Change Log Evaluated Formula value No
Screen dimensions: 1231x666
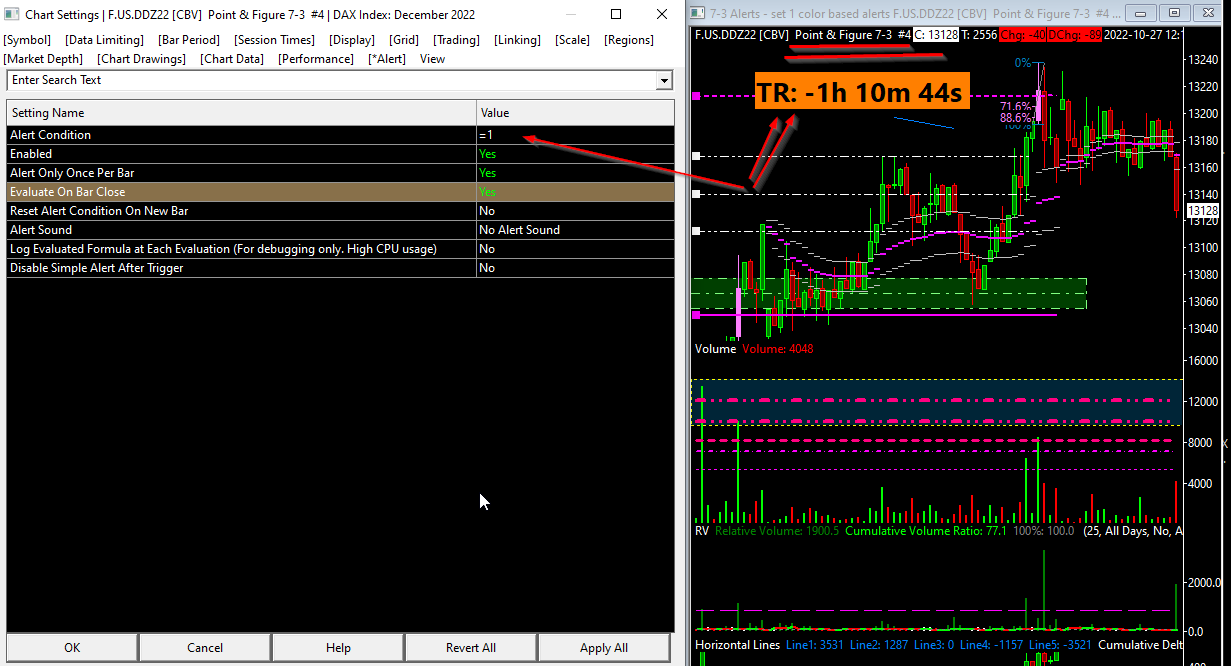click(575, 249)
